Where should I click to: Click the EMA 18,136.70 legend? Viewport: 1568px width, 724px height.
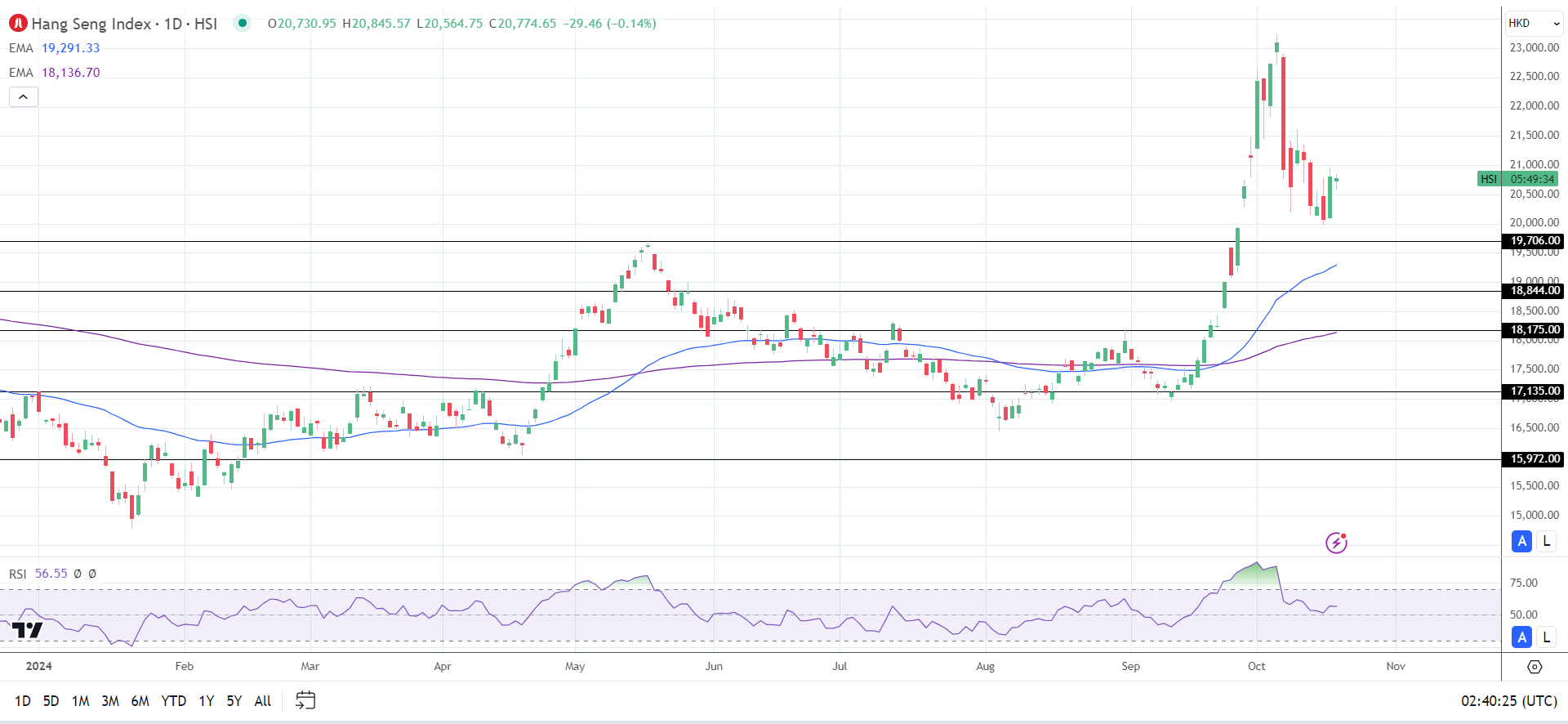tap(55, 73)
